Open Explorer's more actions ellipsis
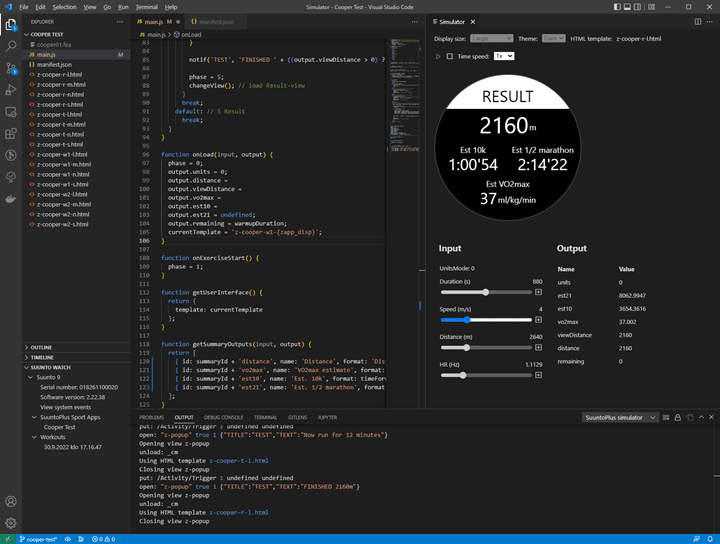Screen dimensions: 720x544 coord(120,22)
